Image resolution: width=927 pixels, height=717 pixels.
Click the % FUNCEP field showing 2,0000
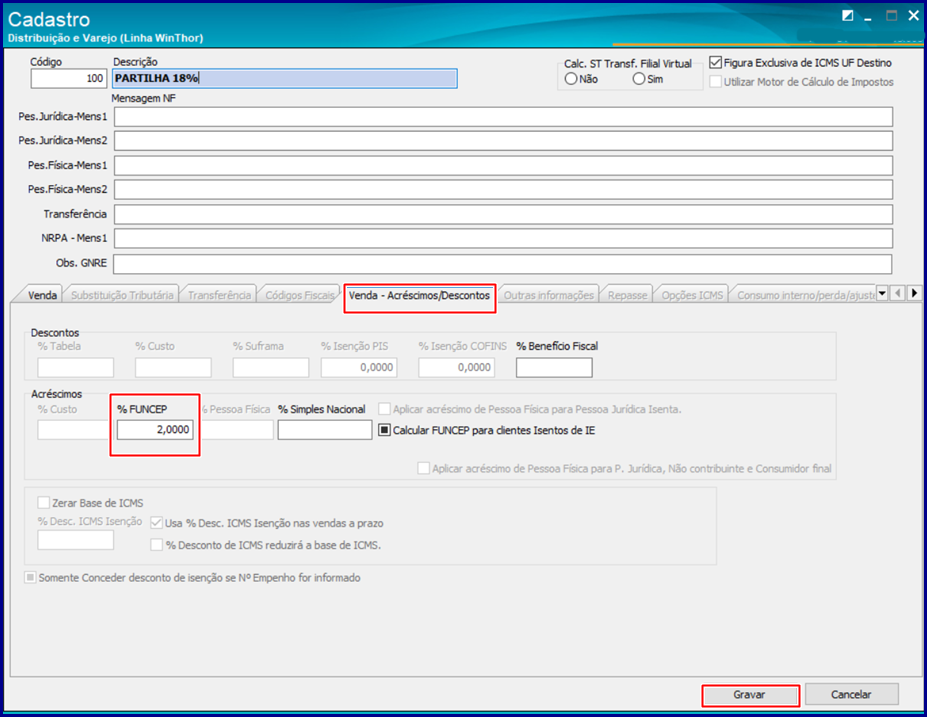coord(155,430)
